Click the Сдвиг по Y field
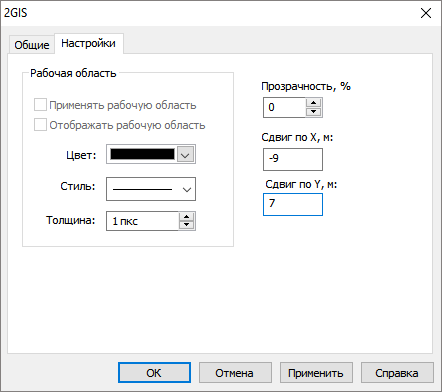This screenshot has width=442, height=392. (x=293, y=204)
